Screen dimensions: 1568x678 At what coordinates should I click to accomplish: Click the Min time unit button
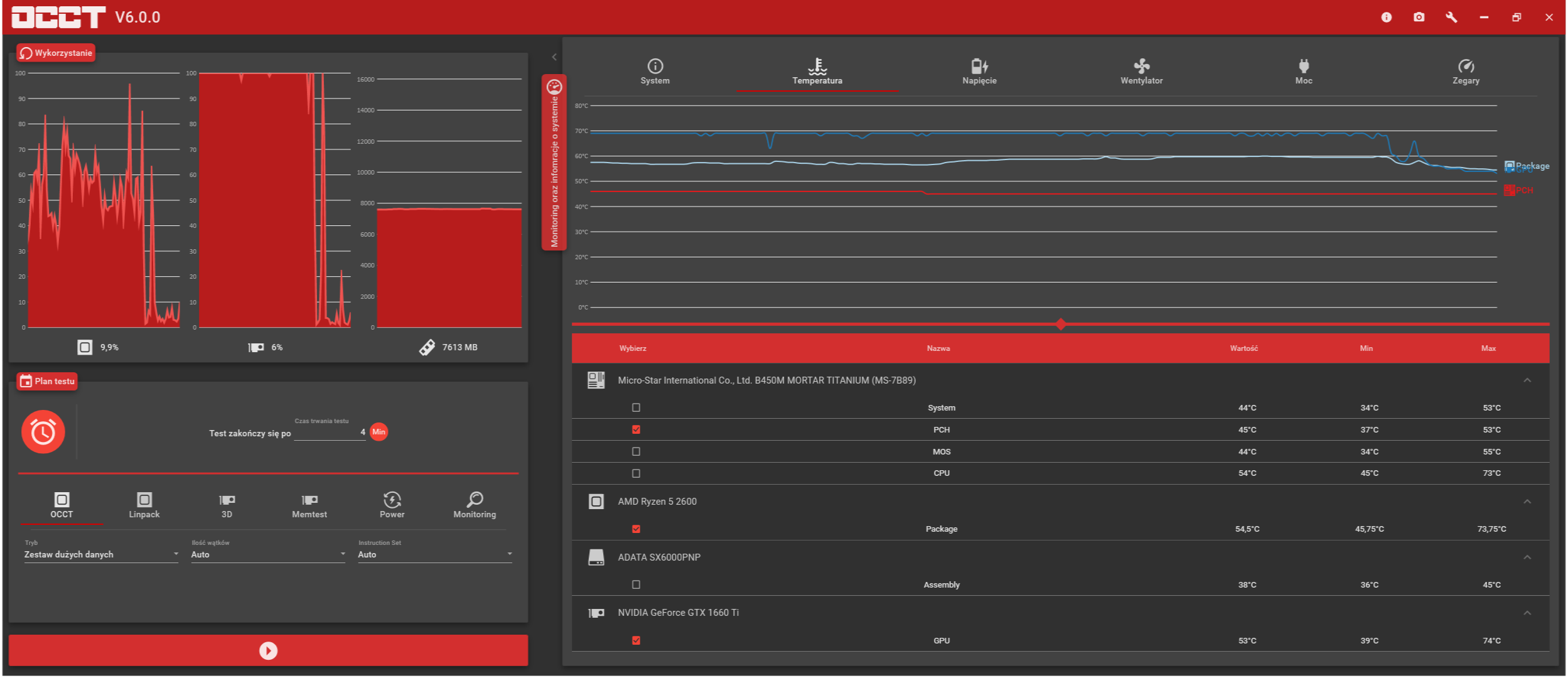click(379, 432)
